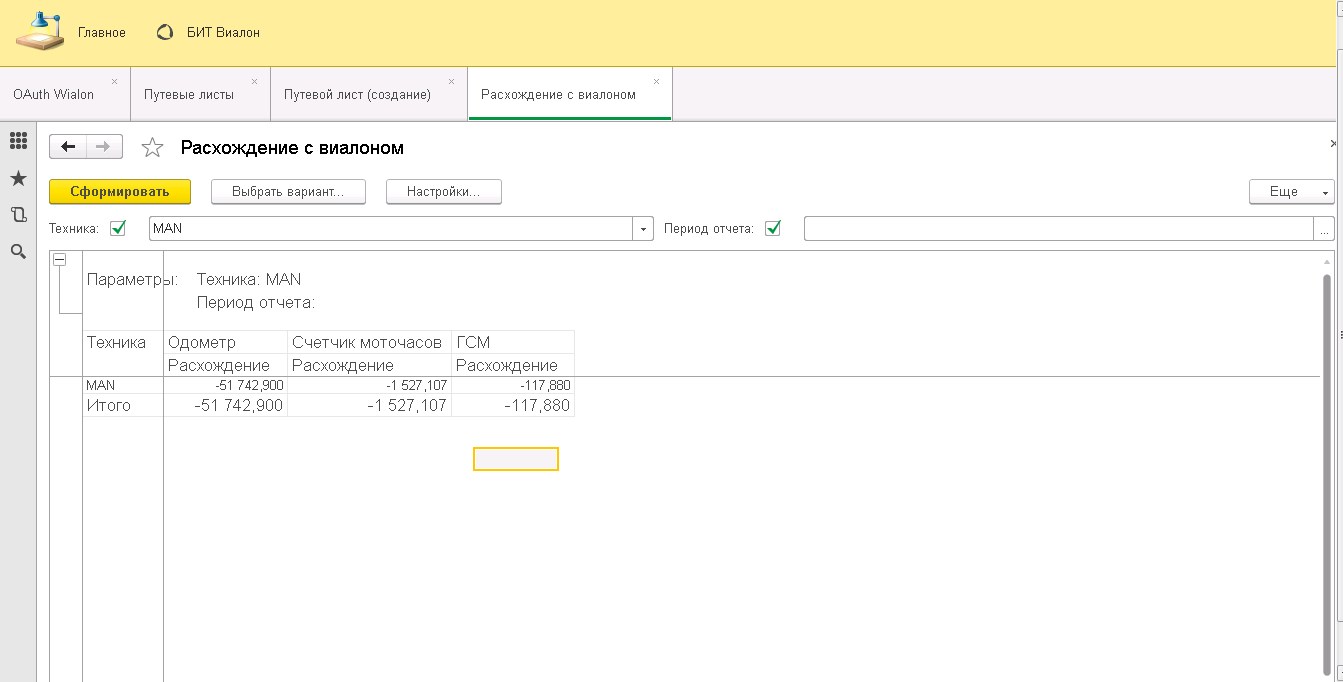Click the Search magnifier icon
Screen dimensions: 1343x682
(x=18, y=252)
